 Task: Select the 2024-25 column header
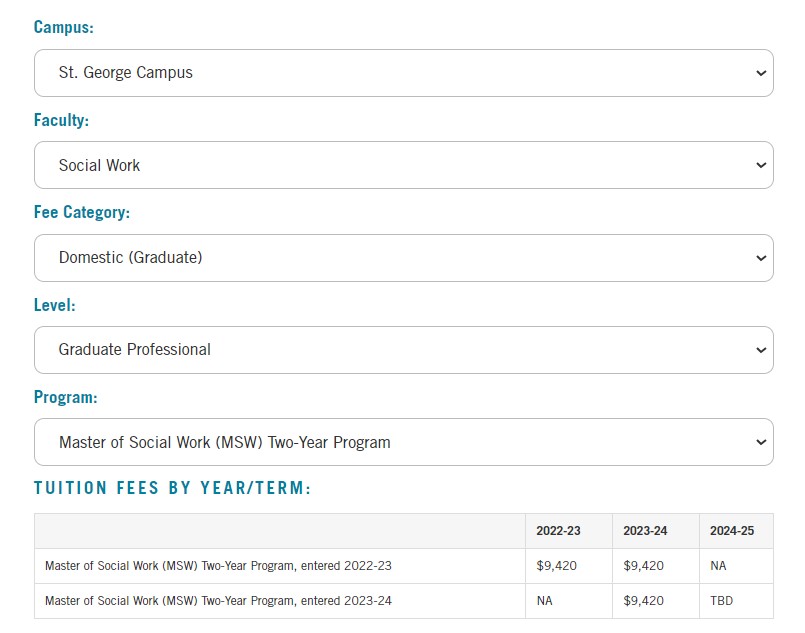coord(732,531)
